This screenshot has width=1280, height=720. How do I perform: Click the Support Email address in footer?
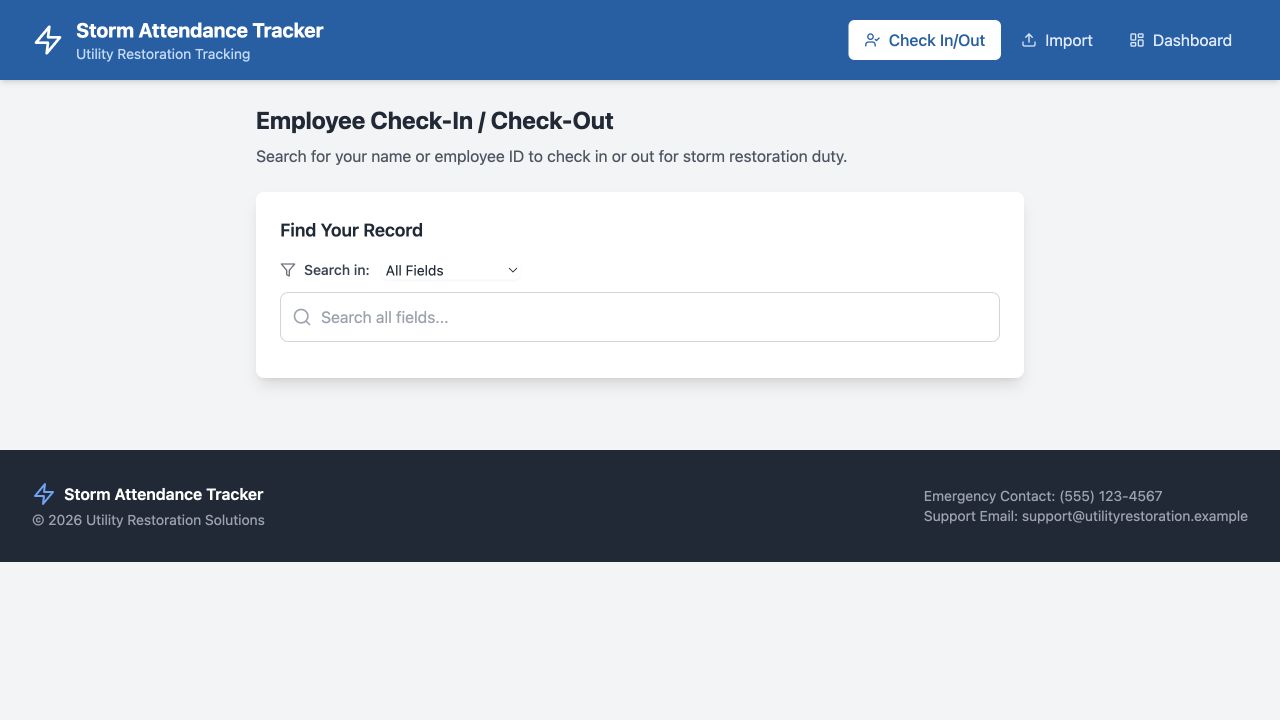[x=1135, y=516]
